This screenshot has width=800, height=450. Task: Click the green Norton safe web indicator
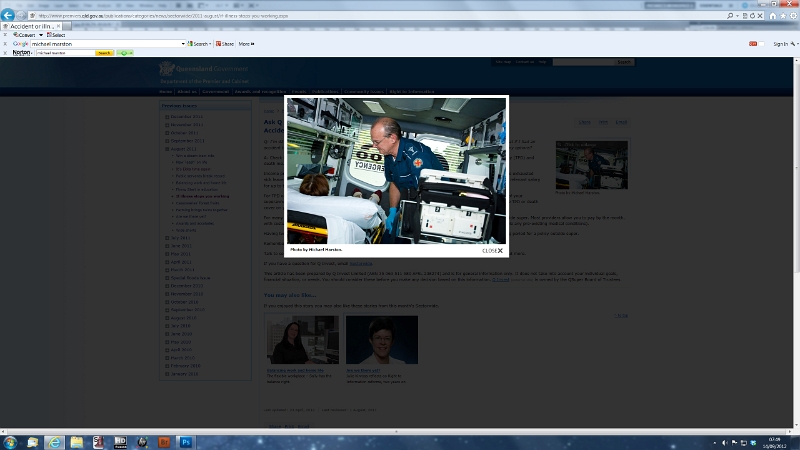pyautogui.click(x=125, y=53)
